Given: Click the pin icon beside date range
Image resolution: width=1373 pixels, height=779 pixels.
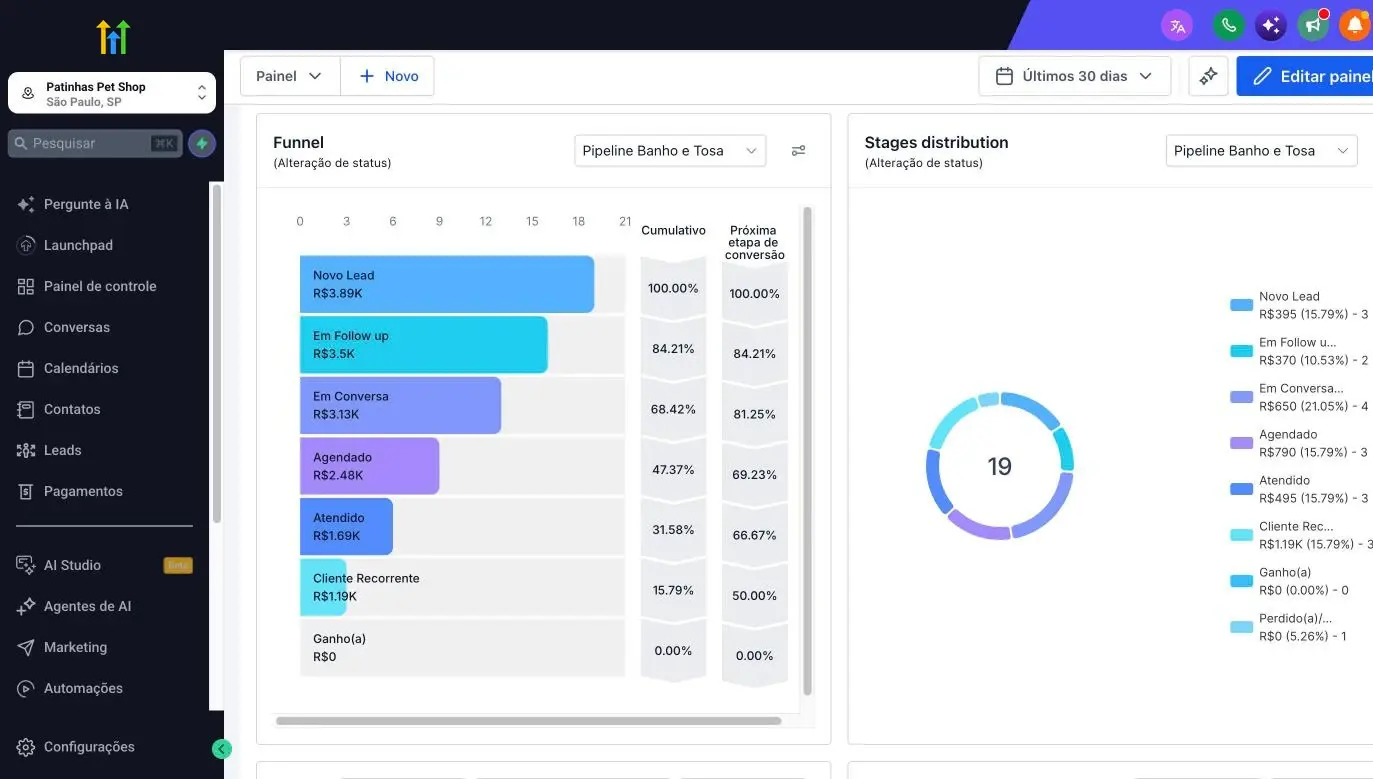Looking at the screenshot, I should coord(1208,76).
